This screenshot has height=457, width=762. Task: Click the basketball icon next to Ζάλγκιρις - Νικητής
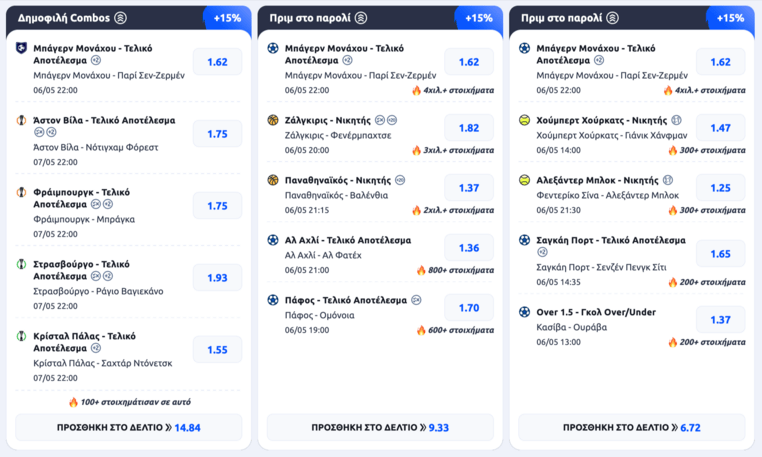[x=273, y=120]
